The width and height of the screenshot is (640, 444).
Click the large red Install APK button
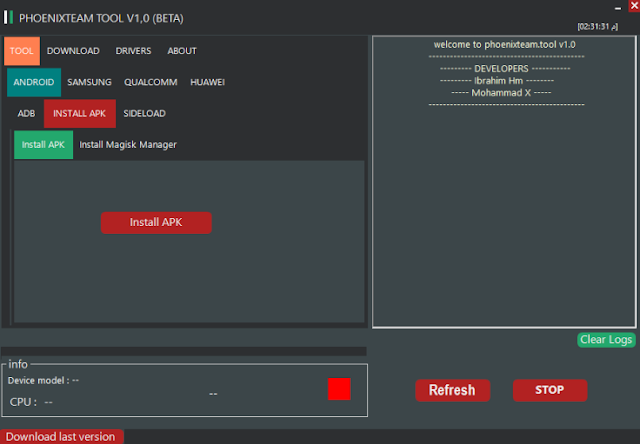(x=156, y=222)
